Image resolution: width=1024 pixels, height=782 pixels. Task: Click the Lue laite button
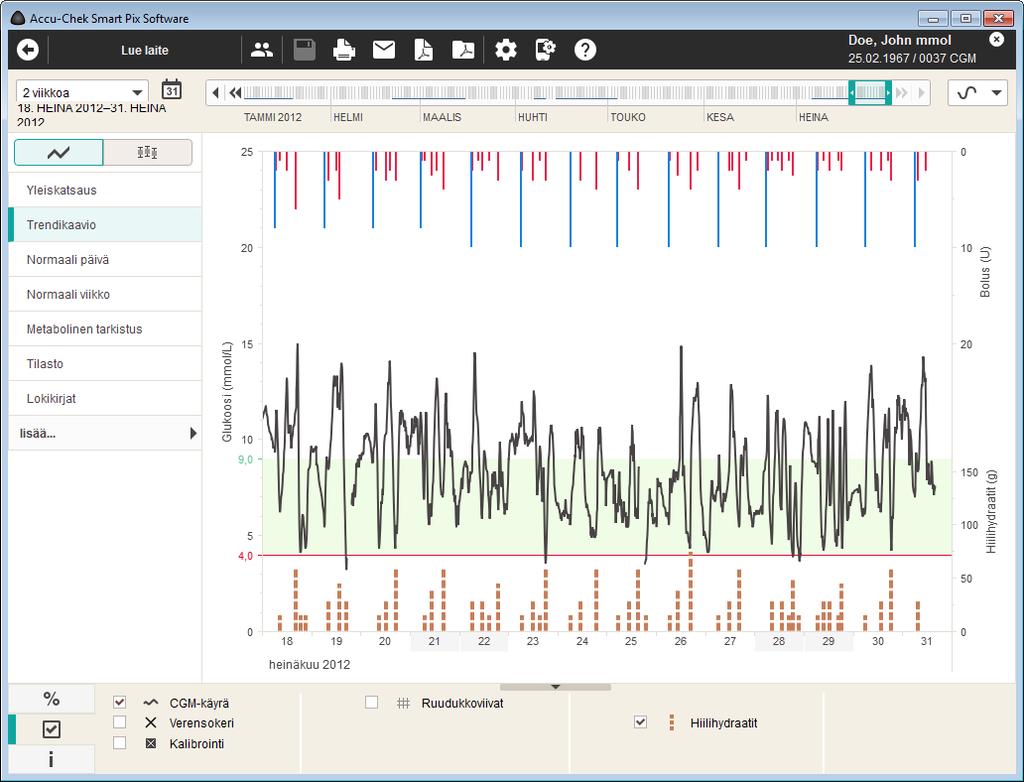144,50
